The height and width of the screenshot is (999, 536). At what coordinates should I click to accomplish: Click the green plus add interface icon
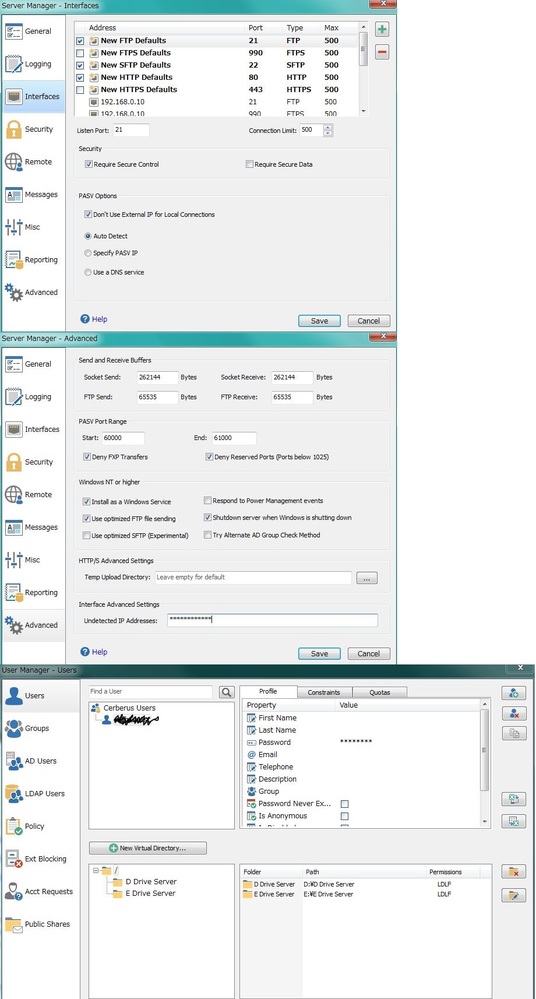382,29
